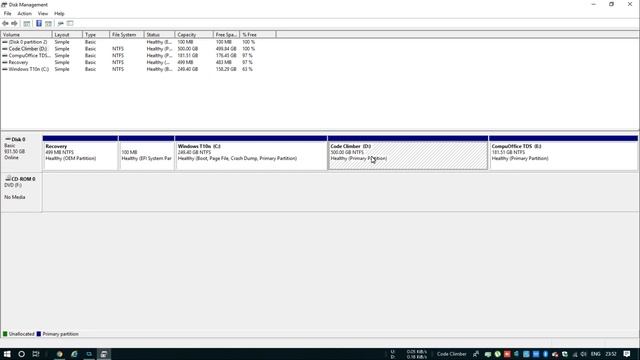This screenshot has height=360, width=640.
Task: Click the 100 MB EFI System partition block
Action: coord(146,153)
